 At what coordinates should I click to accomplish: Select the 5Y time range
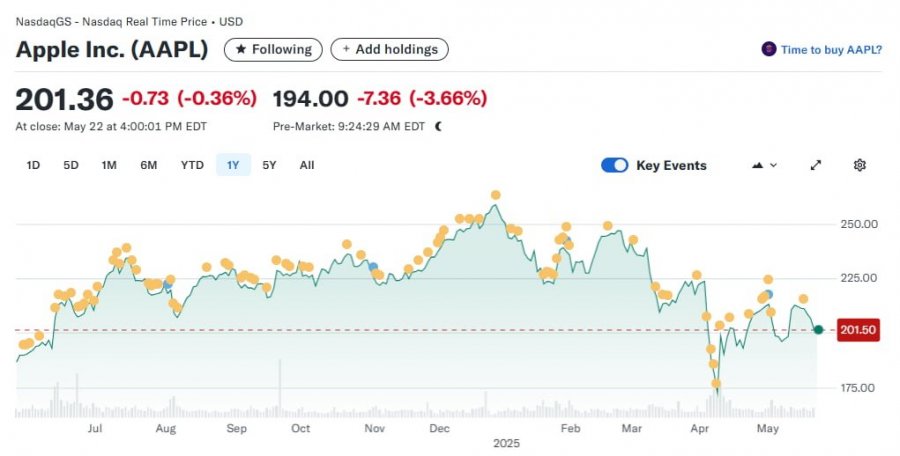269,165
